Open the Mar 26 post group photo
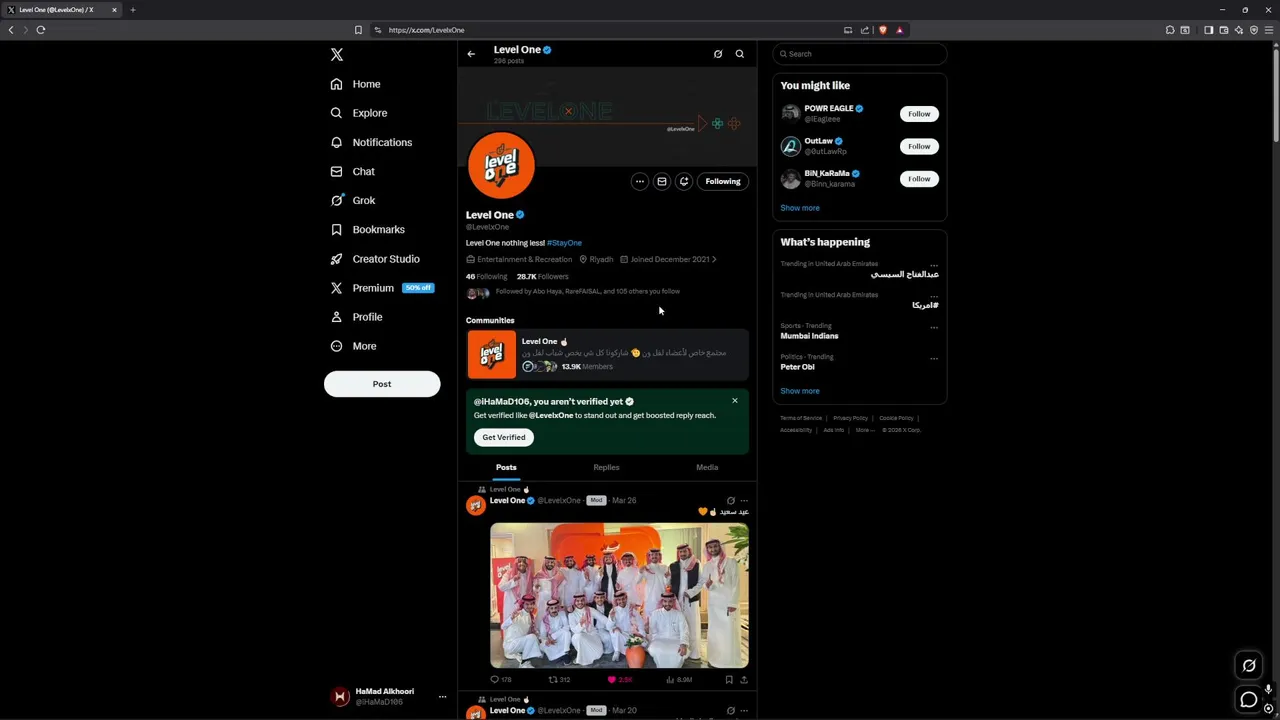Viewport: 1280px width, 720px height. pyautogui.click(x=619, y=595)
